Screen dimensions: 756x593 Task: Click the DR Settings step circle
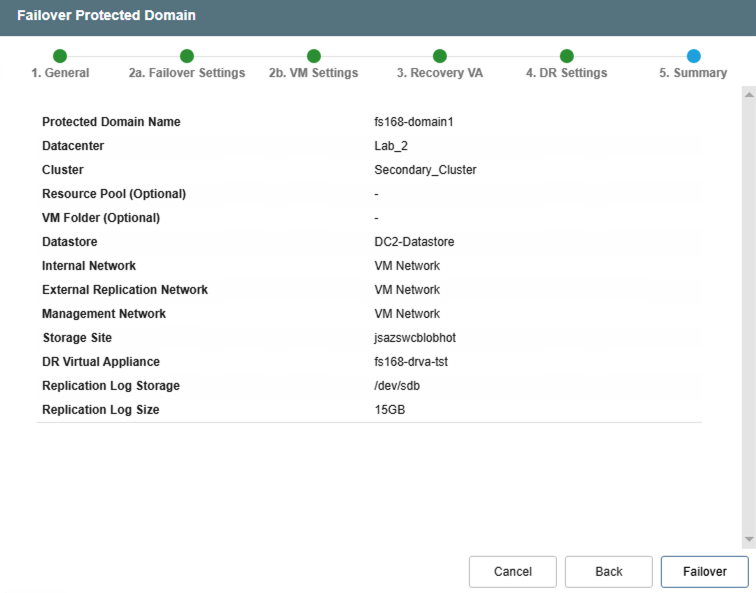click(567, 56)
